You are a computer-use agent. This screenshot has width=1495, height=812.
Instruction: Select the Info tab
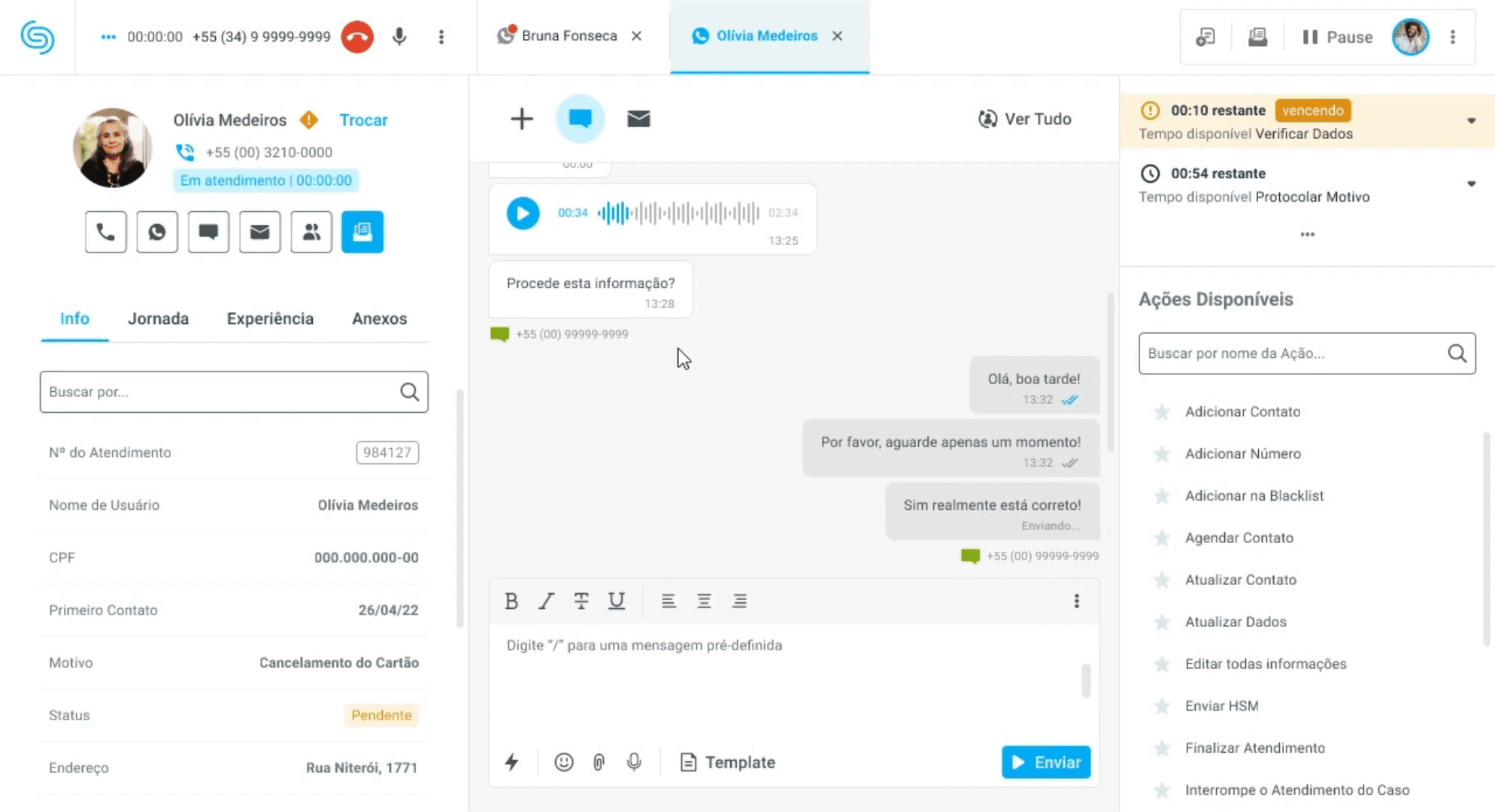point(74,318)
